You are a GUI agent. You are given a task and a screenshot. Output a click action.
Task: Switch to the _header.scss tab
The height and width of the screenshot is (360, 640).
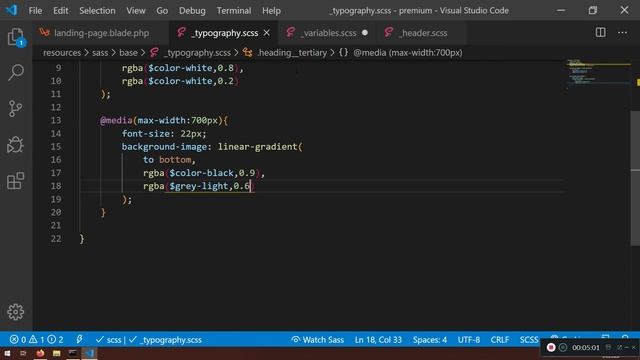422,33
